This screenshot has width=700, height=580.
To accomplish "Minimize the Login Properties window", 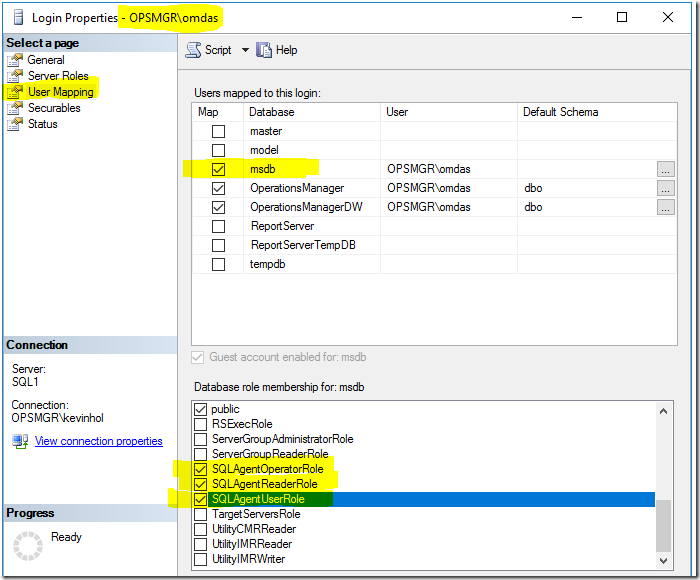I will click(577, 17).
